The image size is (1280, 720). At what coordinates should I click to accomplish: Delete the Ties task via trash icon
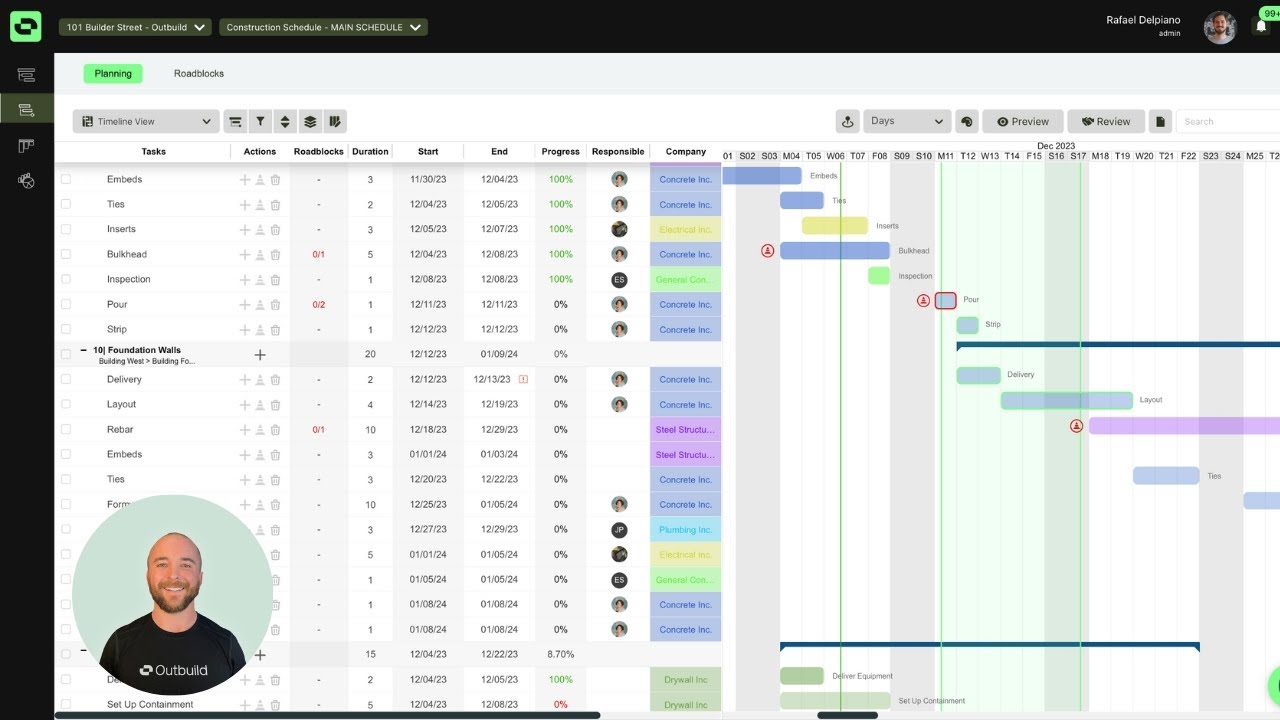tap(275, 205)
